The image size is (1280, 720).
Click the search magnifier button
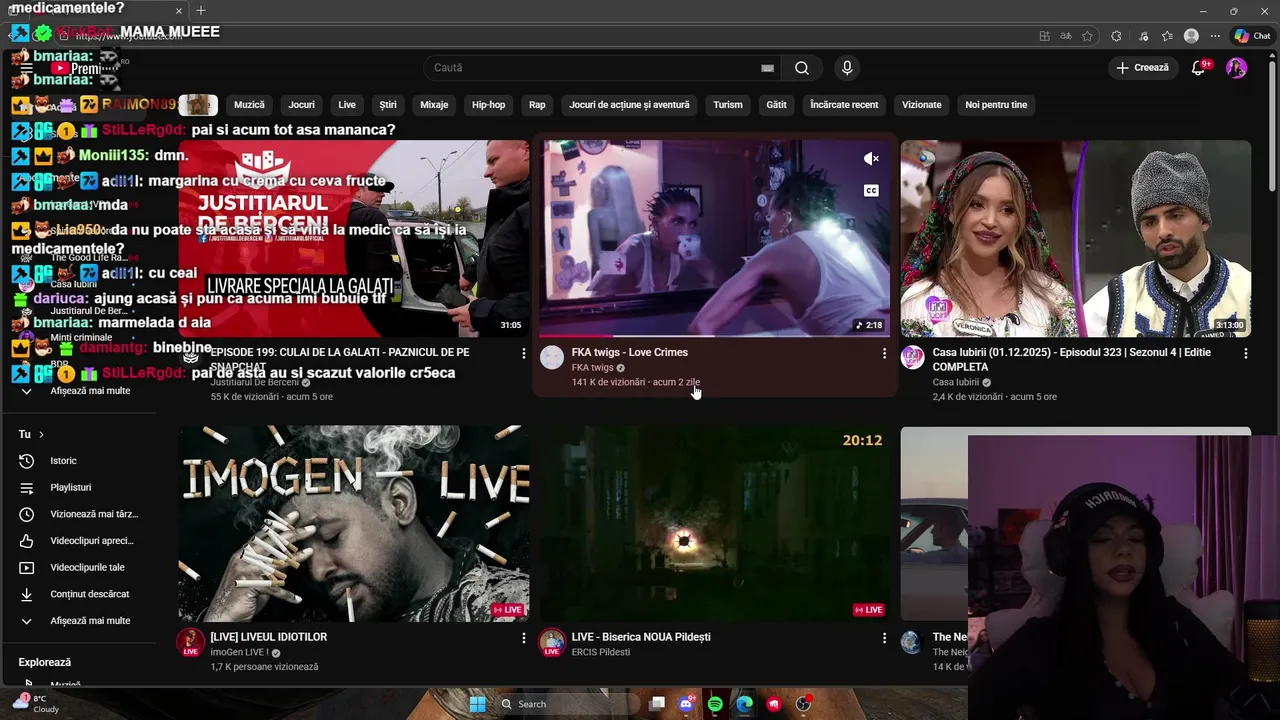pos(802,68)
